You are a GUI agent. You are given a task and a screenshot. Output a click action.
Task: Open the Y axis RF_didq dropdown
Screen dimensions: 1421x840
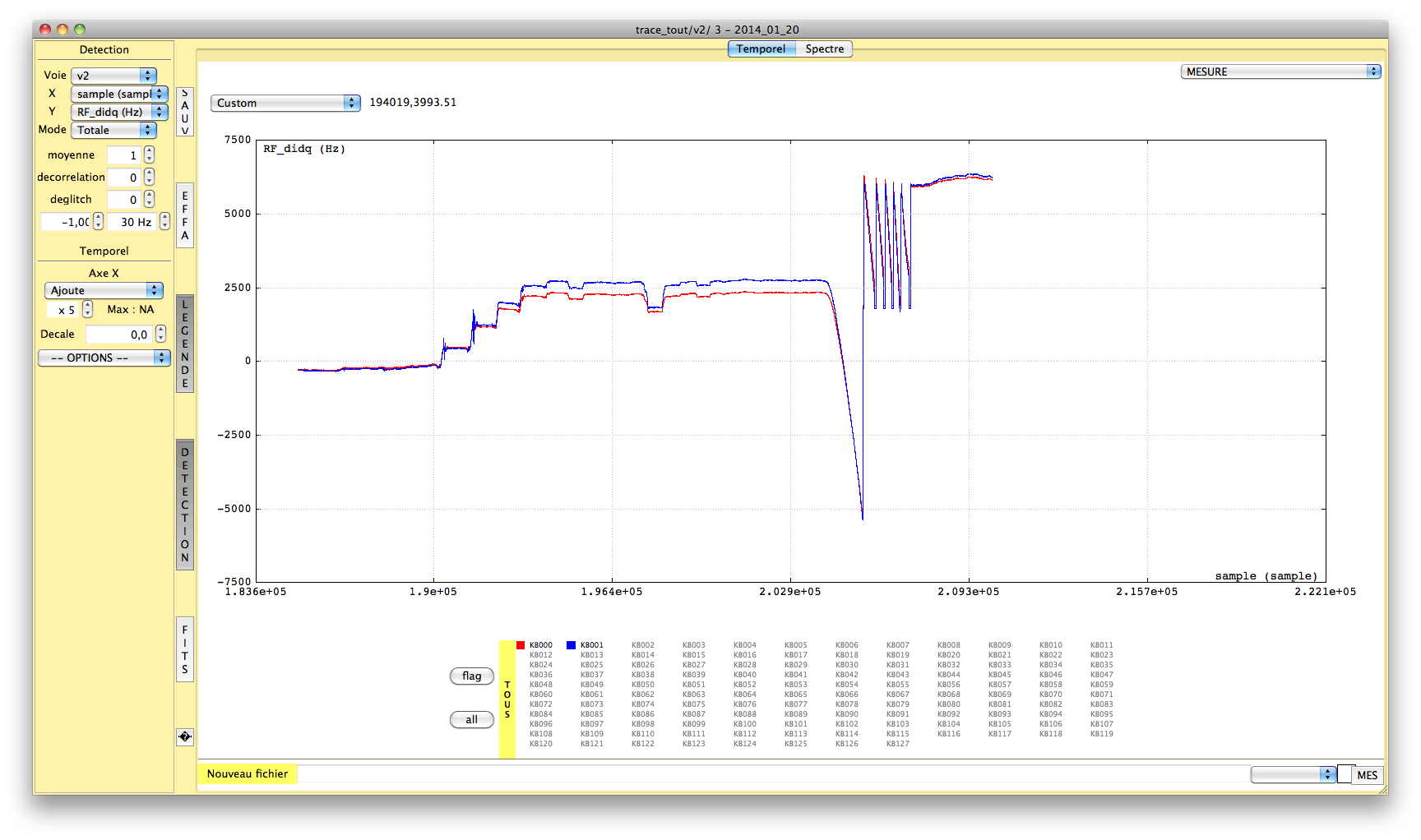tap(119, 112)
